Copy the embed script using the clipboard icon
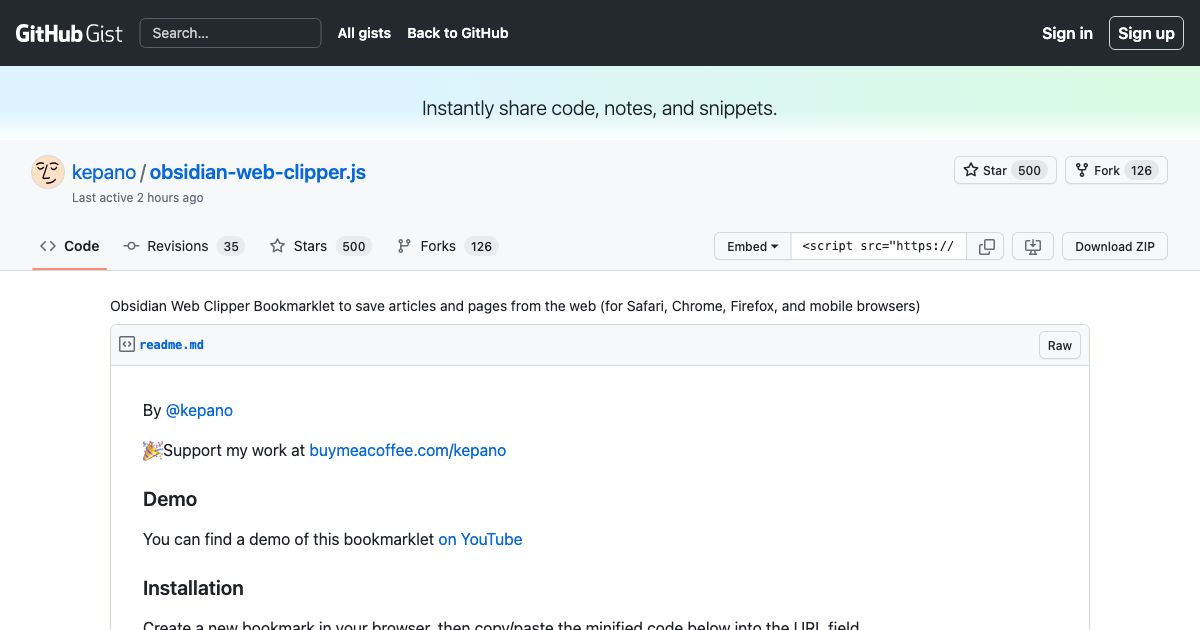1200x630 pixels. coord(986,246)
